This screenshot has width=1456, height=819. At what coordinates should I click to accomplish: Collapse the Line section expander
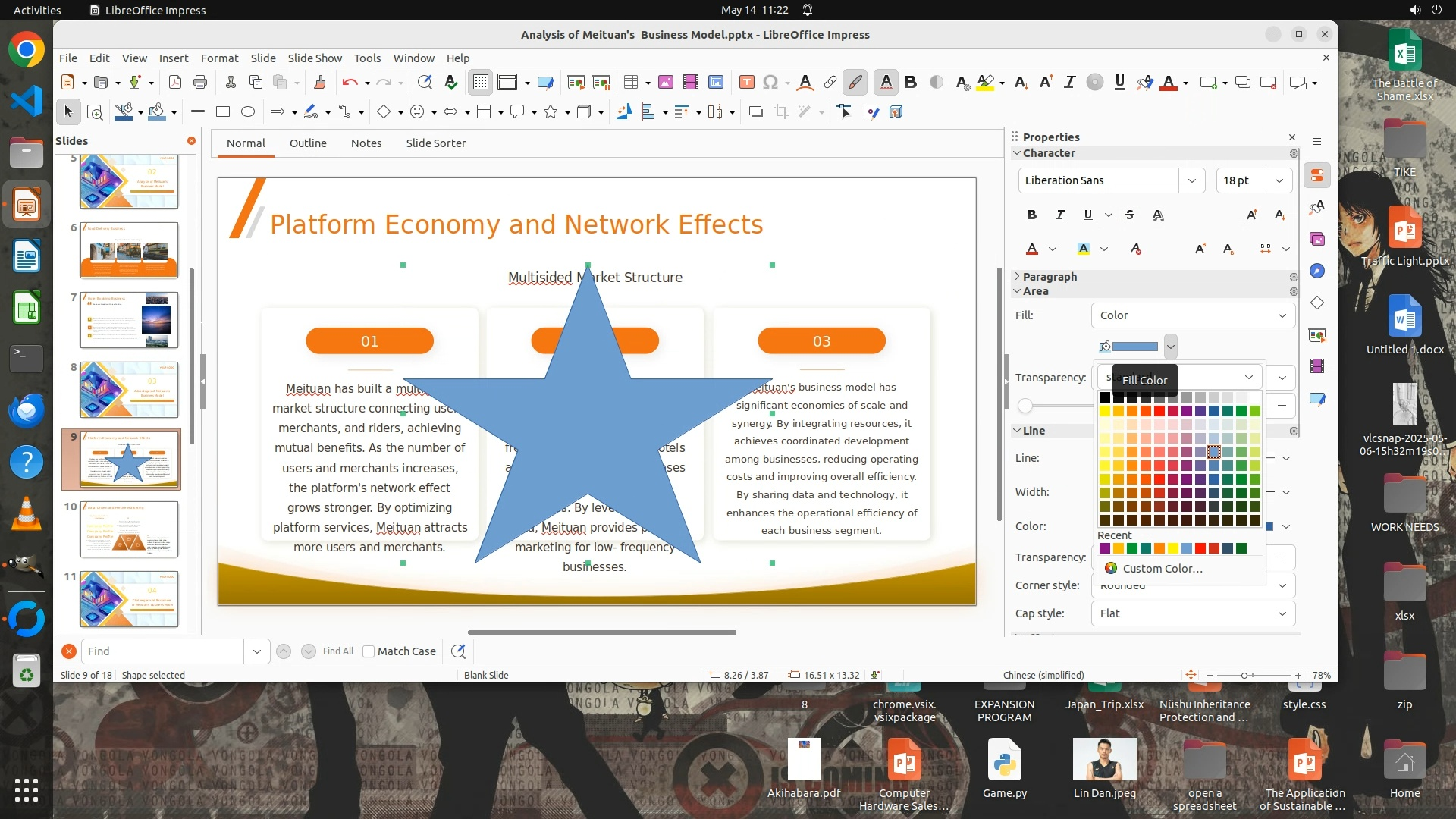click(x=1017, y=431)
